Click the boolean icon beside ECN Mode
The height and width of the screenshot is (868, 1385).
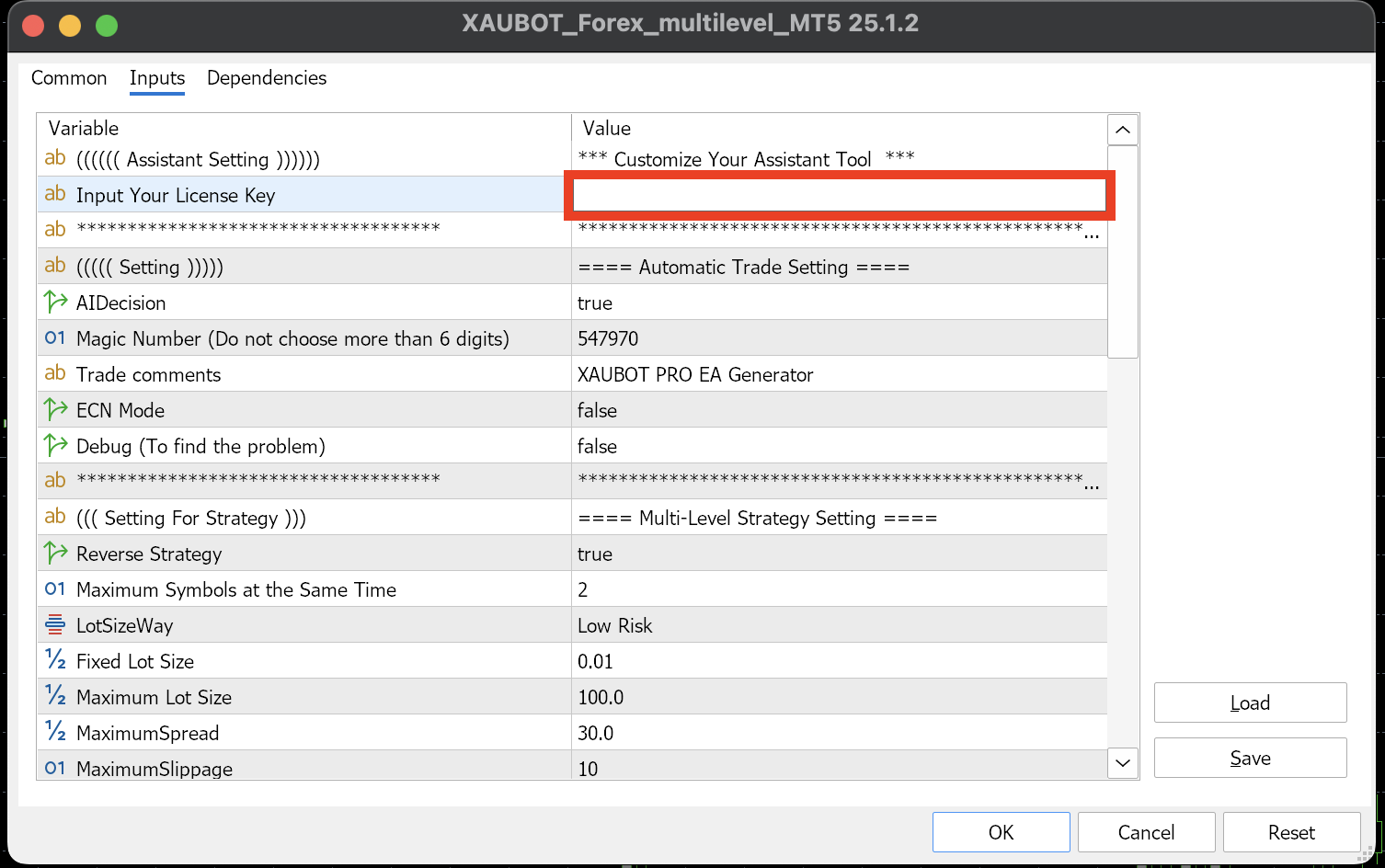[x=55, y=409]
